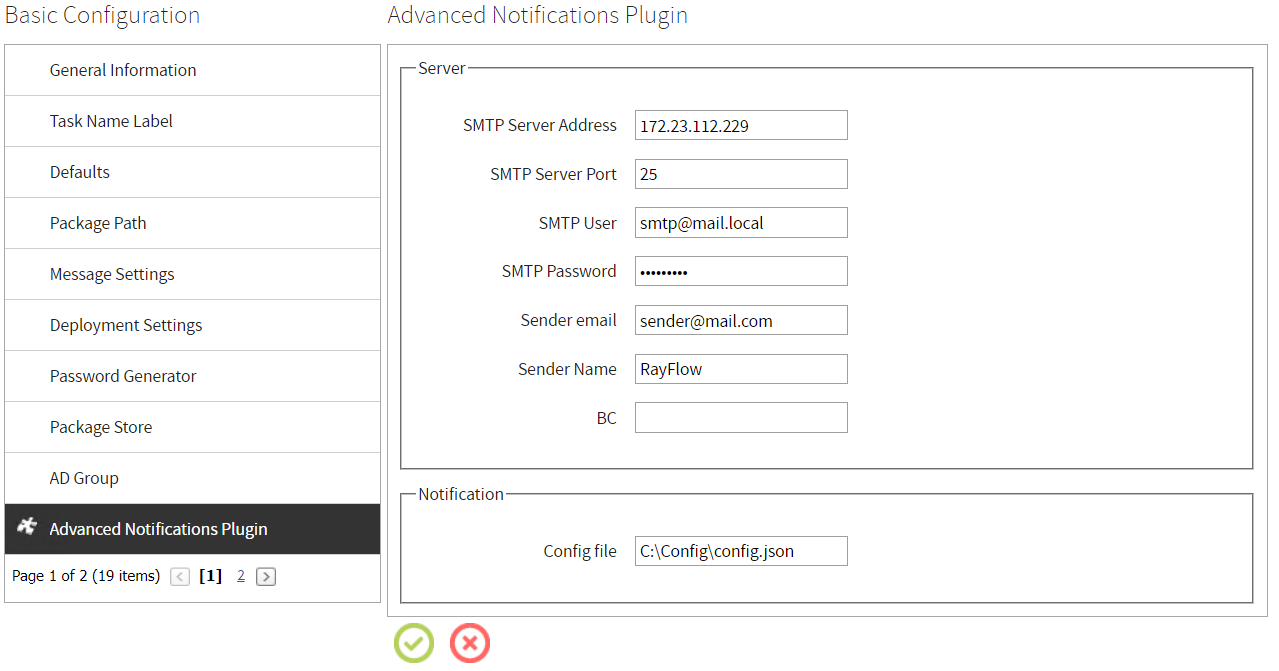Click the Sender Name input showing RayFlow
1279x671 pixels.
pos(740,368)
